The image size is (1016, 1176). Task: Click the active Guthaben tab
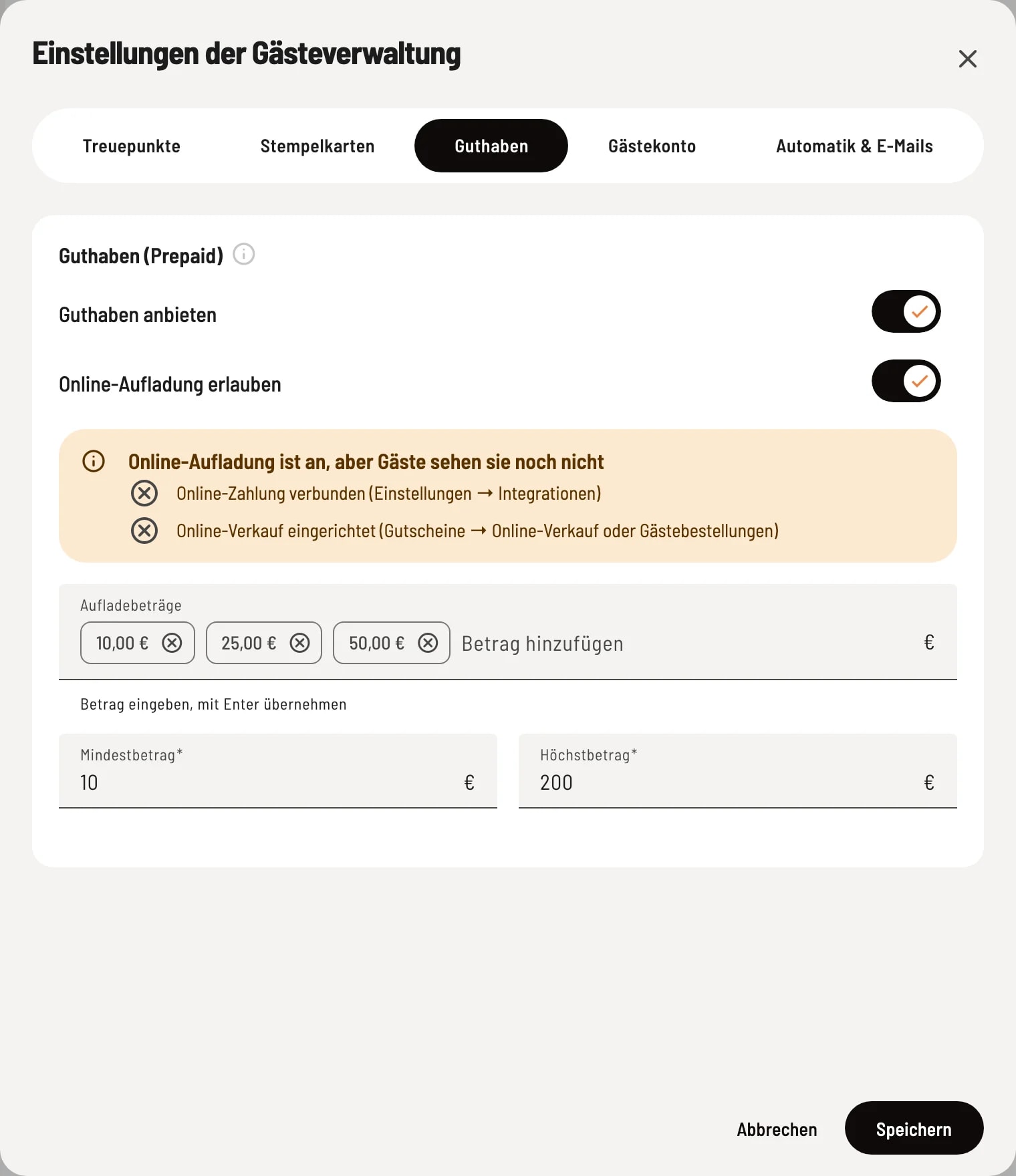click(x=491, y=146)
